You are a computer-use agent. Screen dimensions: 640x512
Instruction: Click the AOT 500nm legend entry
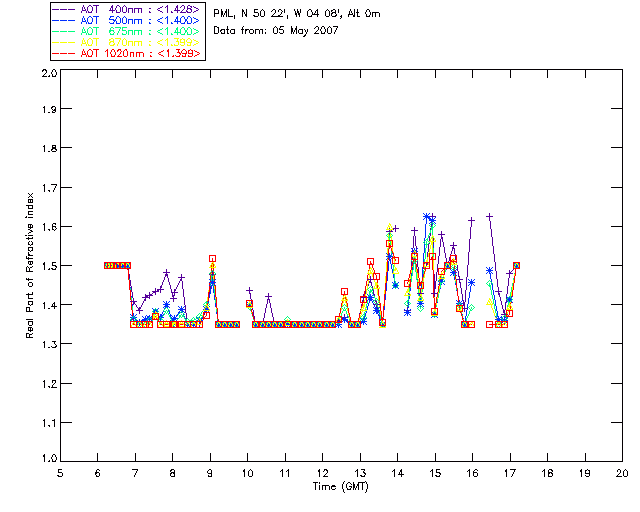[127, 20]
